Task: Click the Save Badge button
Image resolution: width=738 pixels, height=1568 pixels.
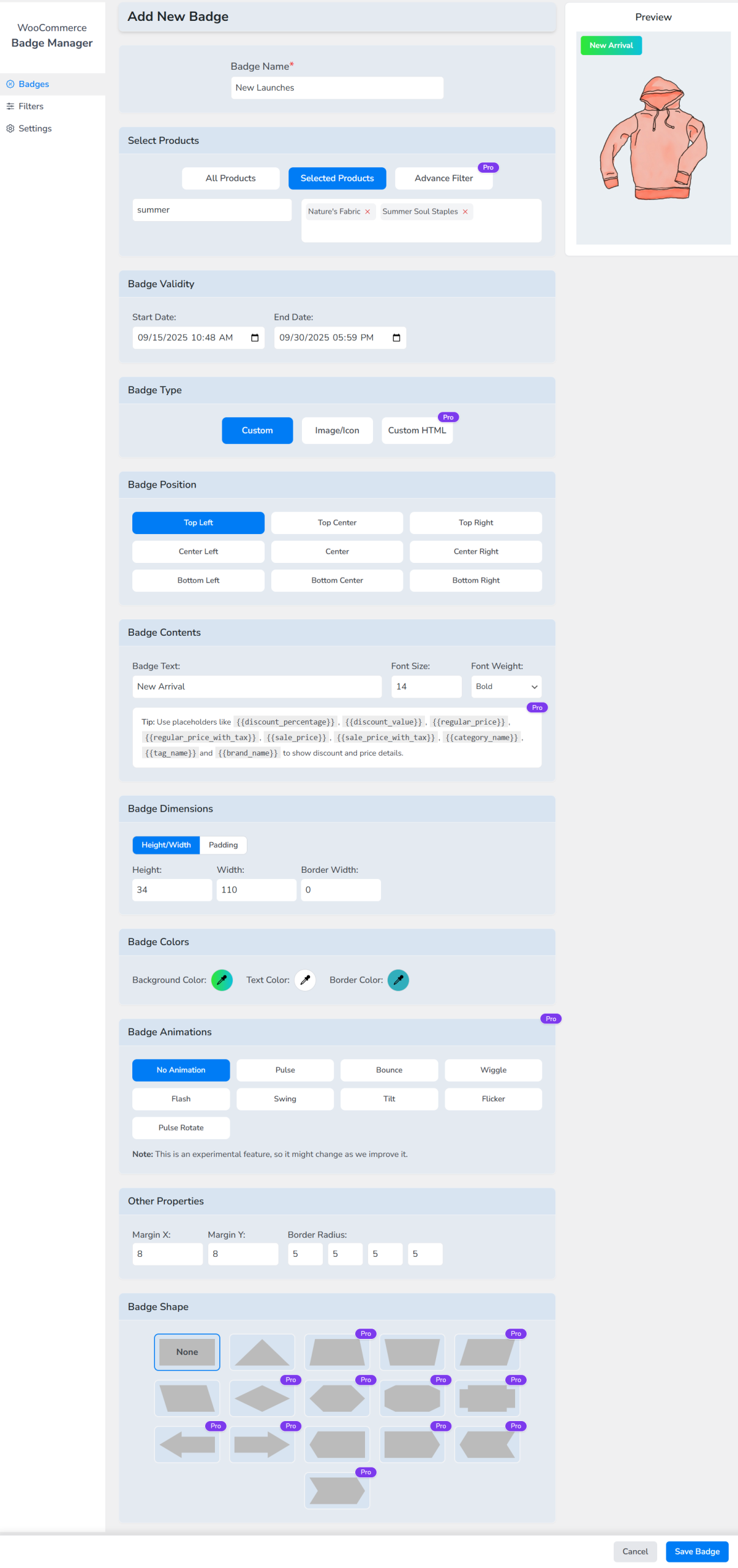Action: pyautogui.click(x=696, y=1551)
